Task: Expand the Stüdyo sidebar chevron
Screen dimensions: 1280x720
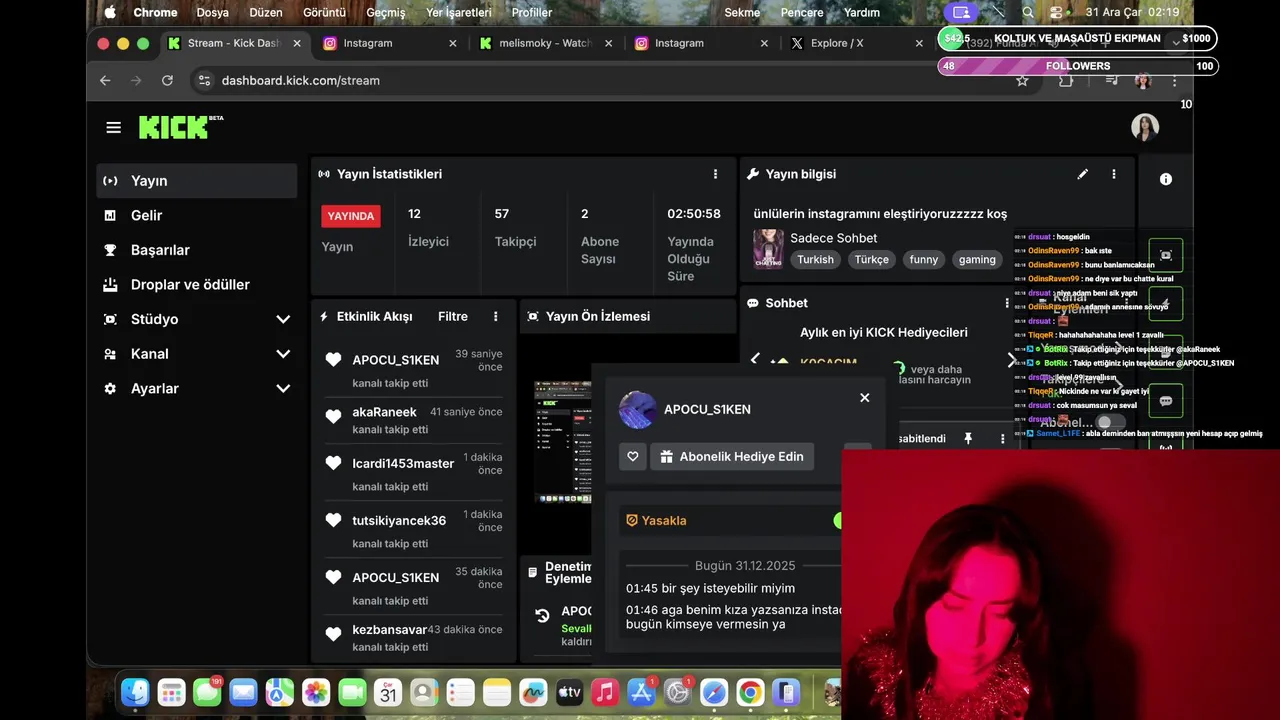Action: (283, 319)
